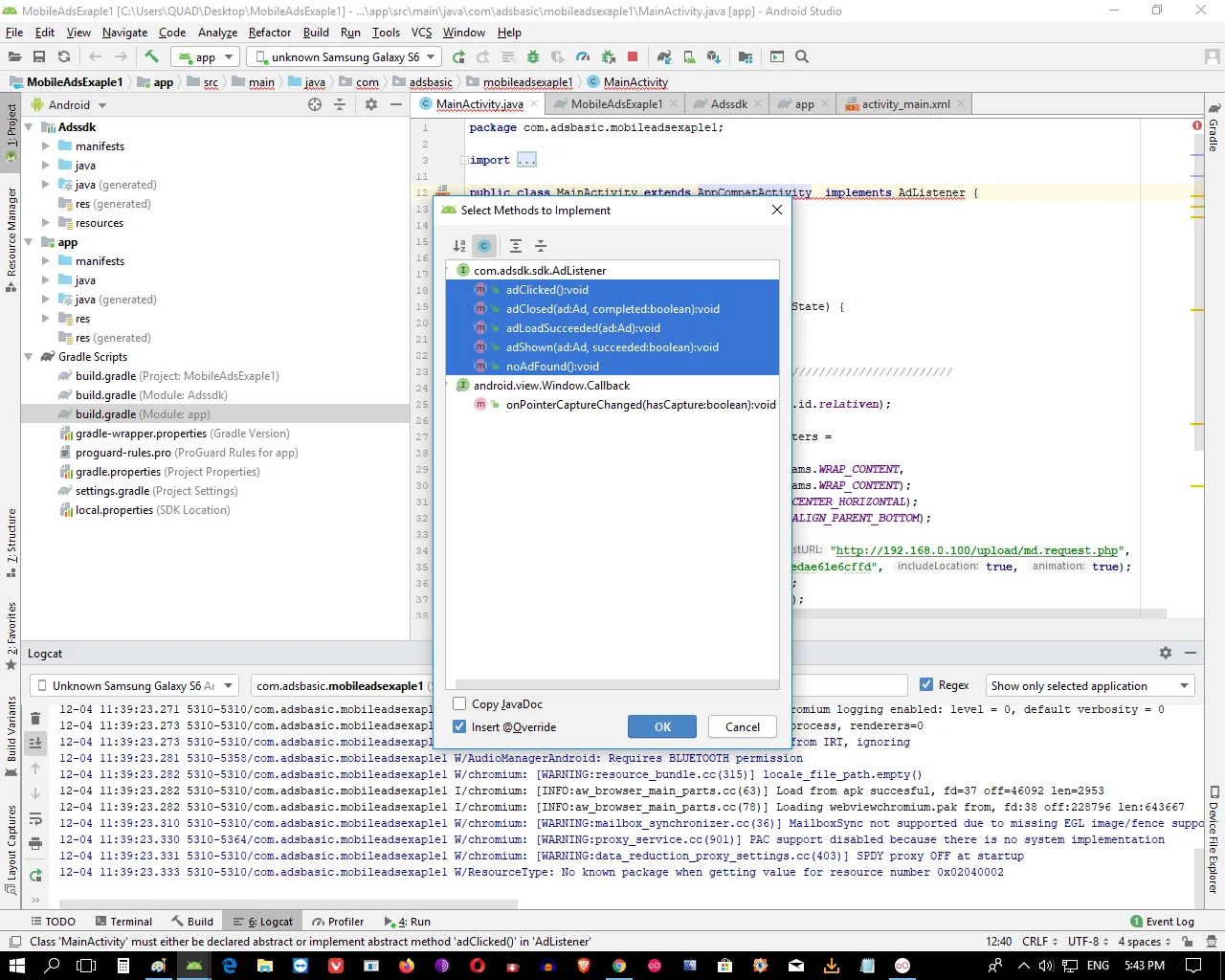Open Microsoft Edge from the taskbar
This screenshot has width=1225, height=980.
[x=230, y=966]
